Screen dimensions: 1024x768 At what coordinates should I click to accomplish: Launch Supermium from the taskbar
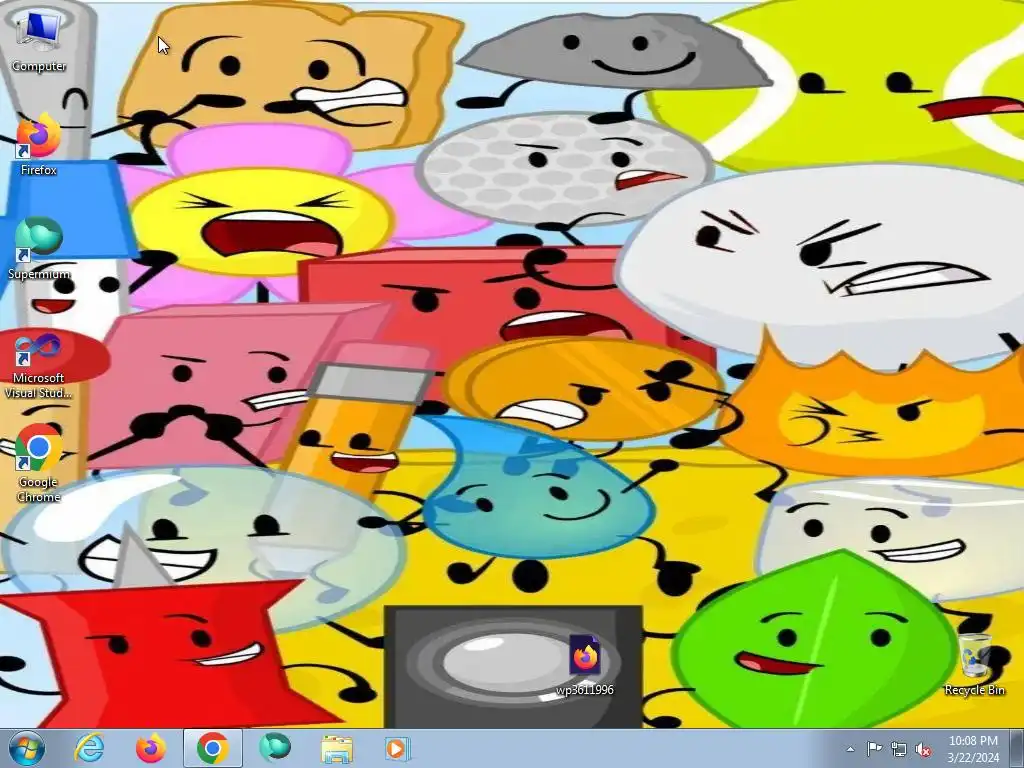[275, 748]
